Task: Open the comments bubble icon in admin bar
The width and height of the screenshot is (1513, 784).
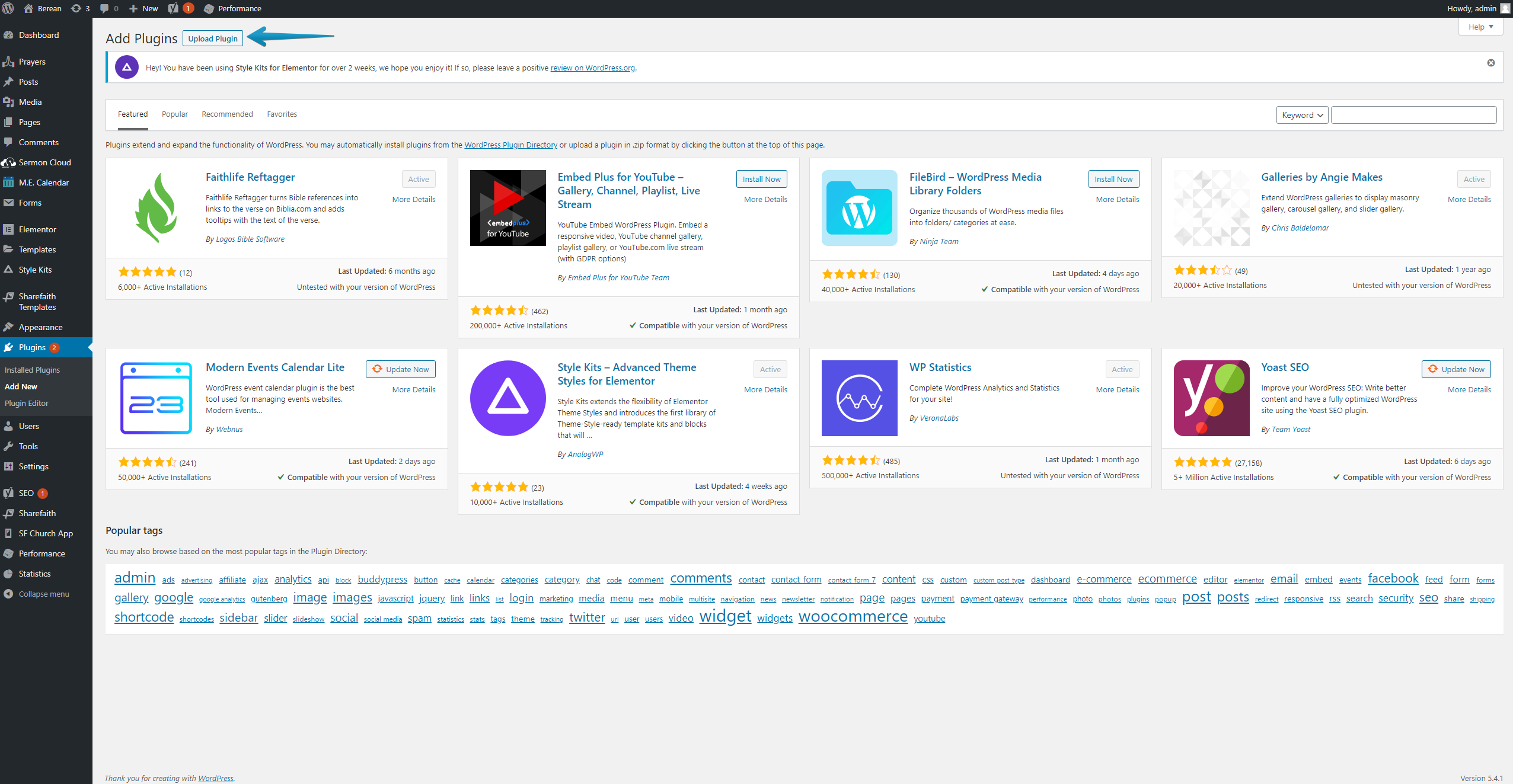Action: pos(109,8)
